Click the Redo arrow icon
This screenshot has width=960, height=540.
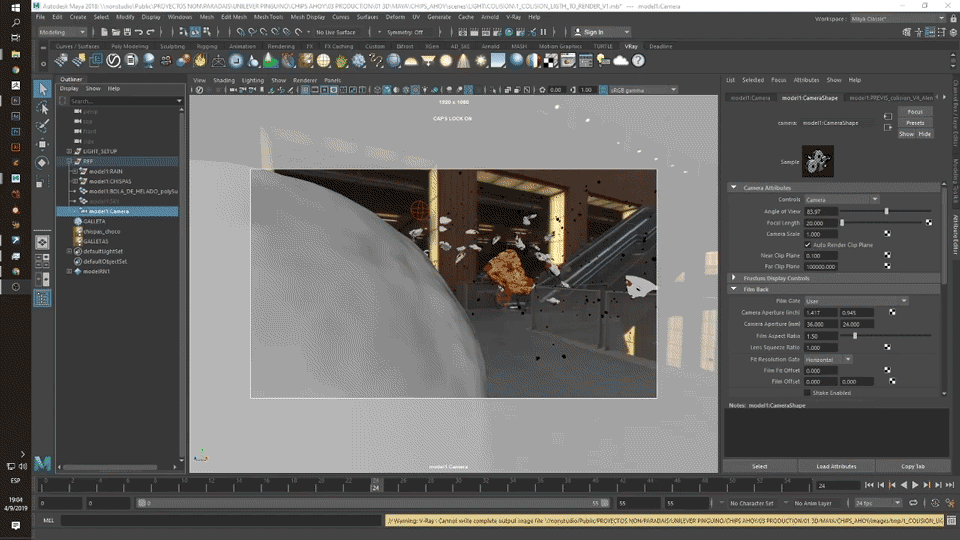click(x=151, y=32)
